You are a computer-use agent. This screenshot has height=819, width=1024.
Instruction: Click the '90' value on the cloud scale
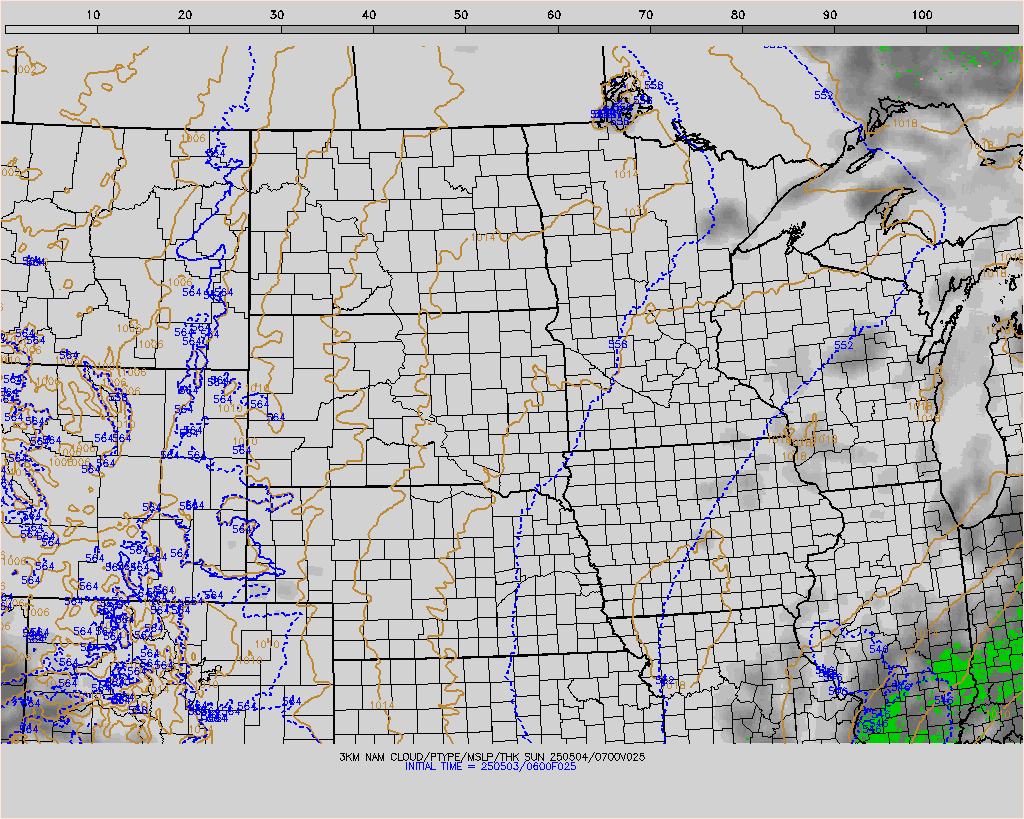(x=830, y=14)
